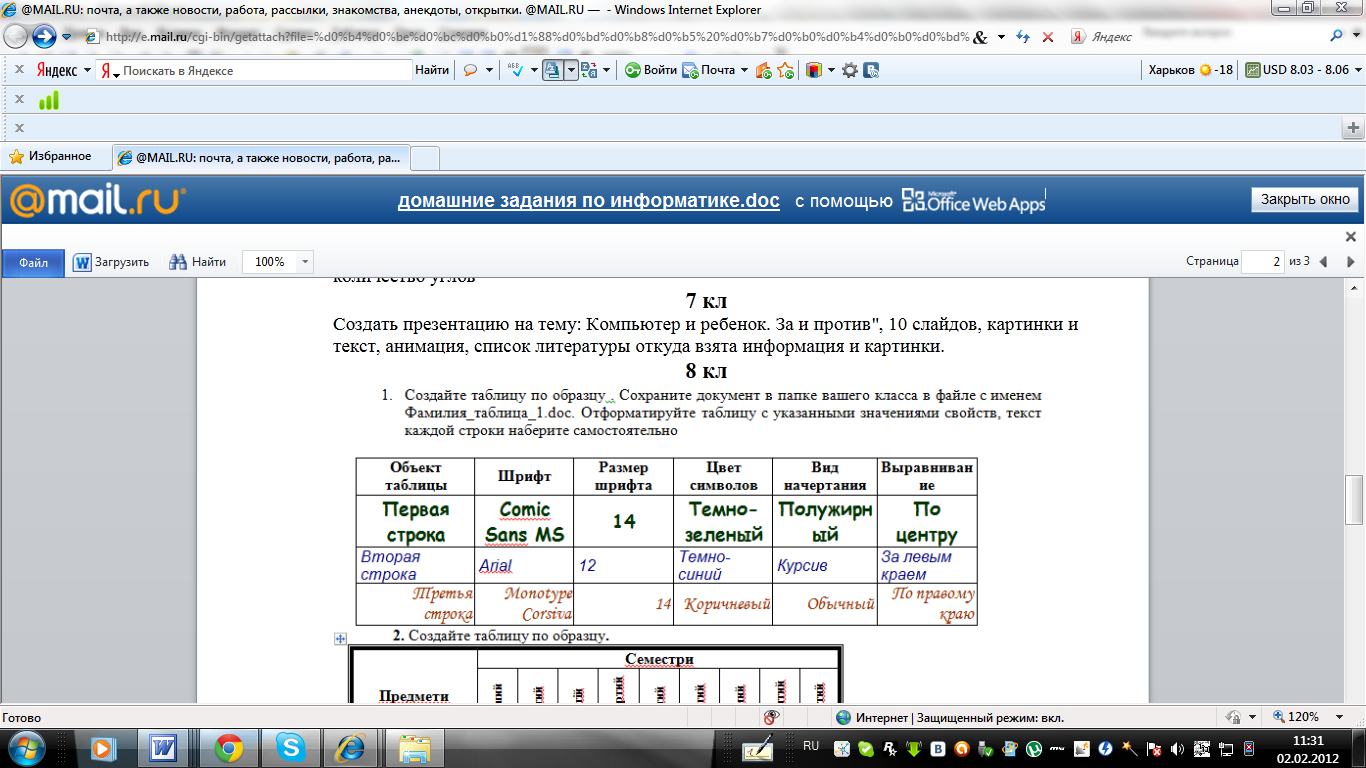Image resolution: width=1366 pixels, height=768 pixels.
Task: Open the Почта dropdown arrow
Action: coord(744,70)
